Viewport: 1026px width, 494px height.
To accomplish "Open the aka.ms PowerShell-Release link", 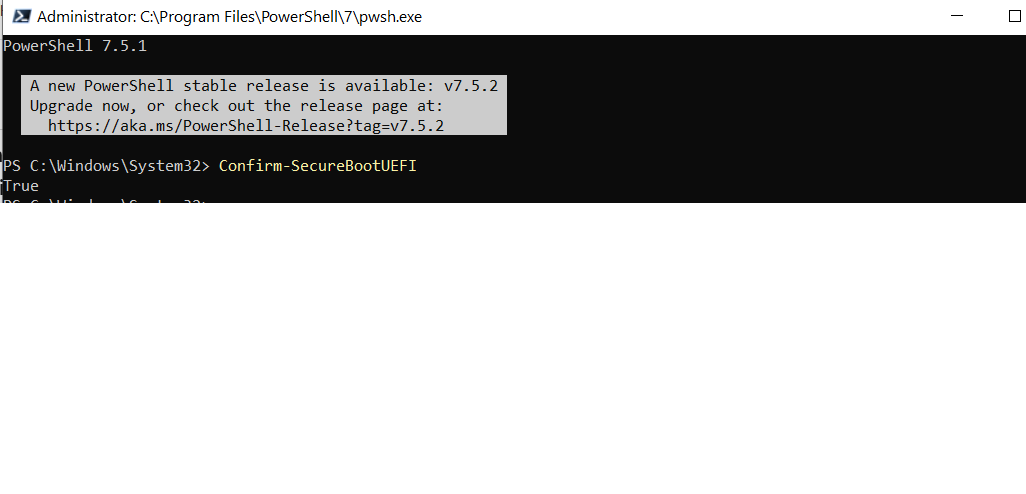I will [x=245, y=126].
